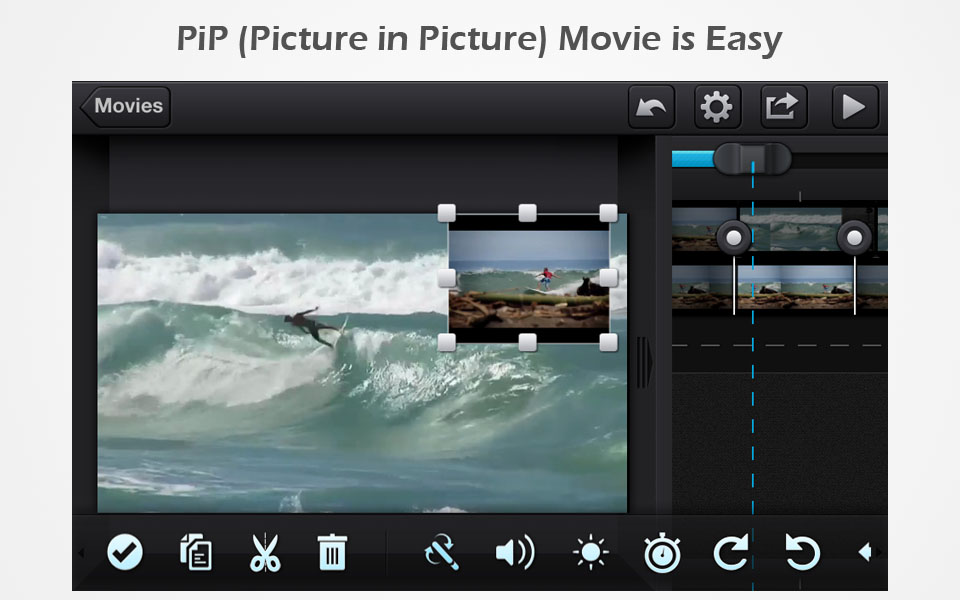Open the audio detach microphone tool
This screenshot has height=600, width=960.
click(441, 552)
